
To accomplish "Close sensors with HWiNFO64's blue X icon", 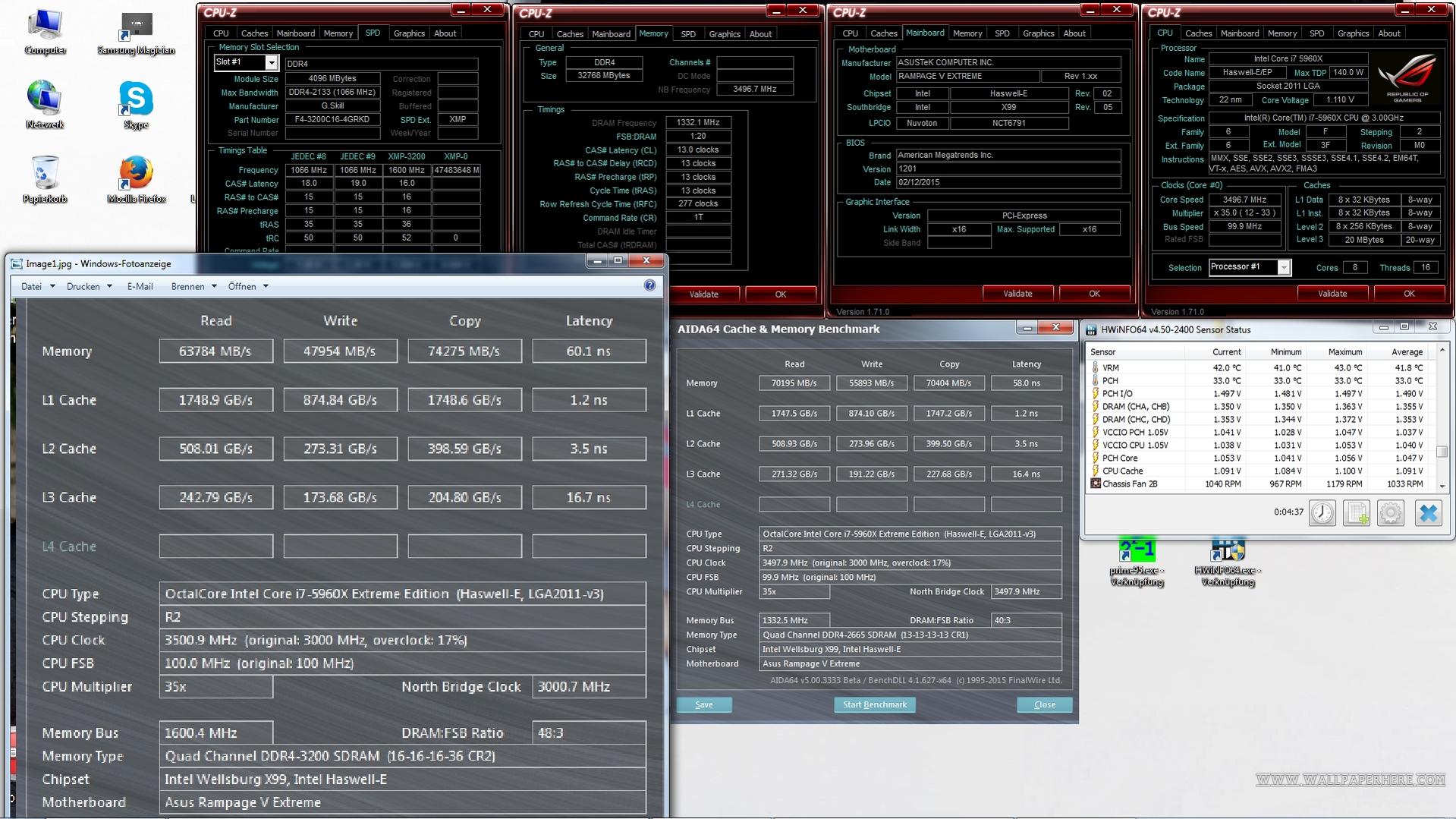I will click(x=1428, y=513).
